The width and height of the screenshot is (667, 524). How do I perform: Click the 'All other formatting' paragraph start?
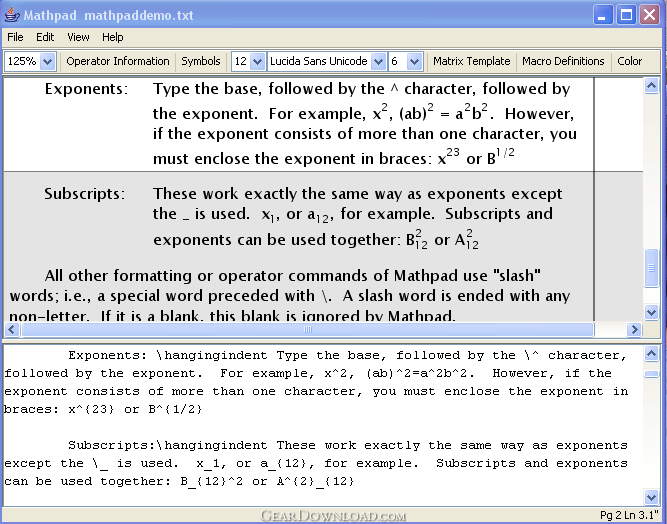coord(118,276)
